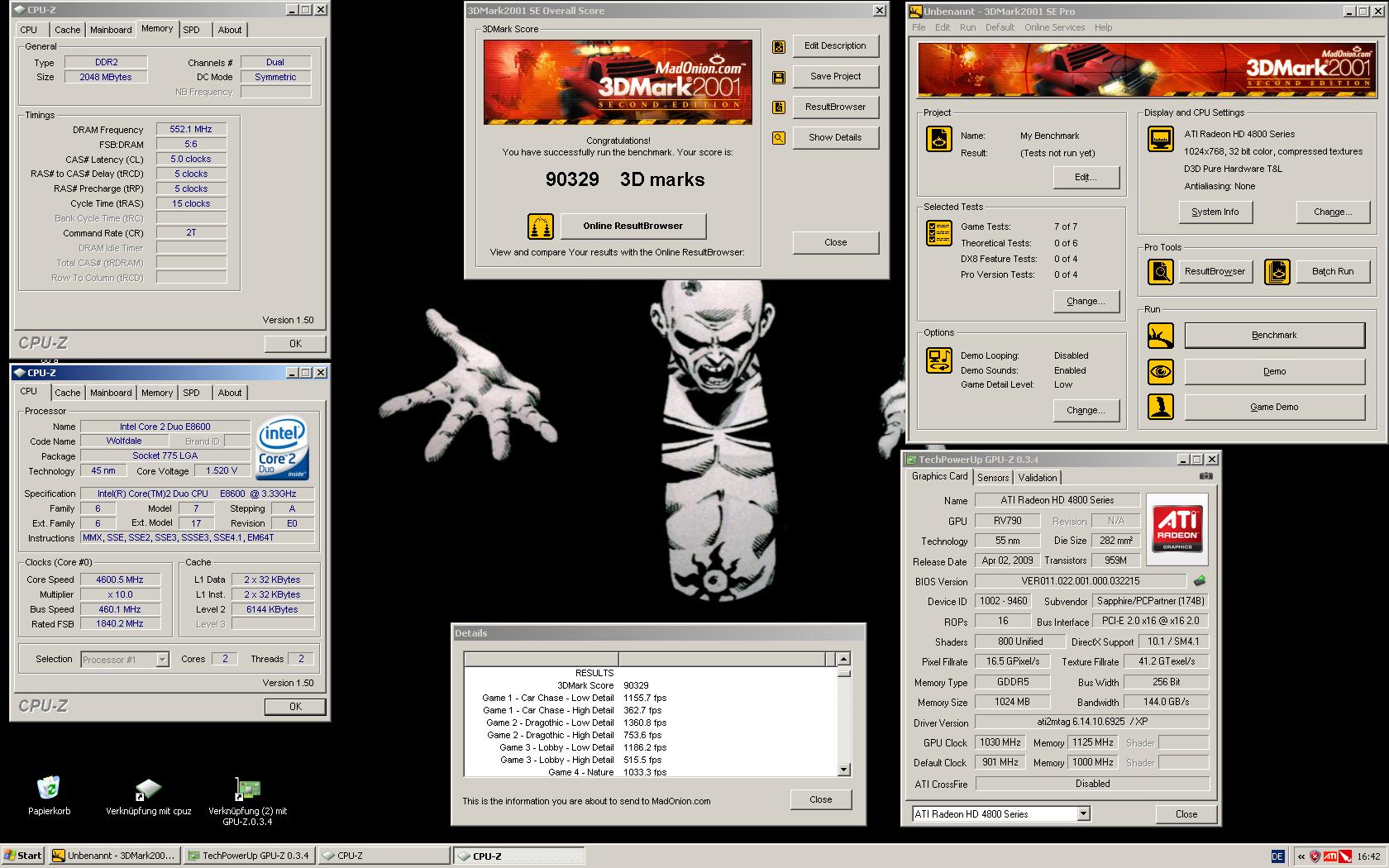
Task: Open the Run menu in 3DMark Pro
Action: [x=967, y=27]
